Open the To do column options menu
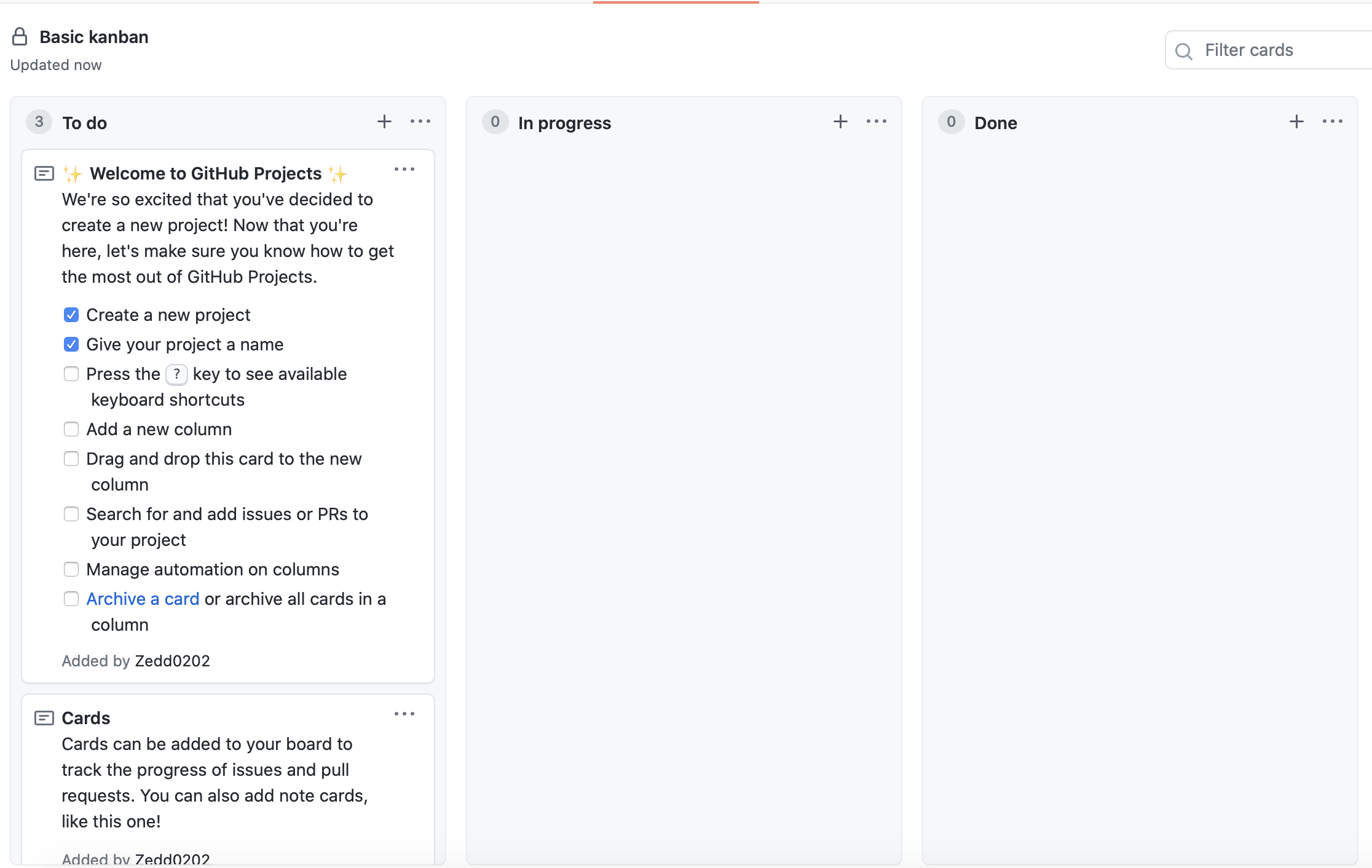 pos(420,122)
